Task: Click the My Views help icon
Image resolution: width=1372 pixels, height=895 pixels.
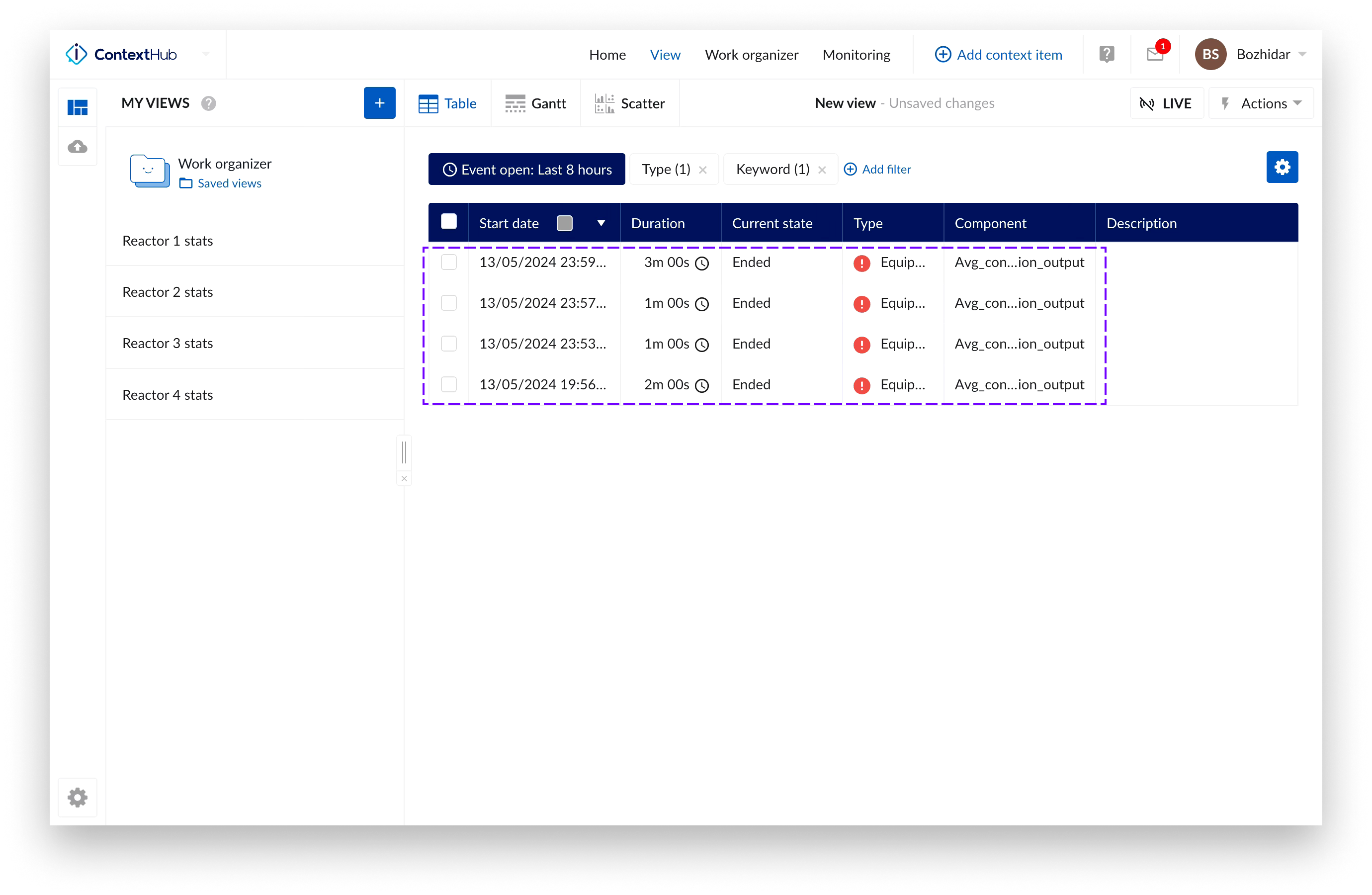Action: [x=209, y=103]
